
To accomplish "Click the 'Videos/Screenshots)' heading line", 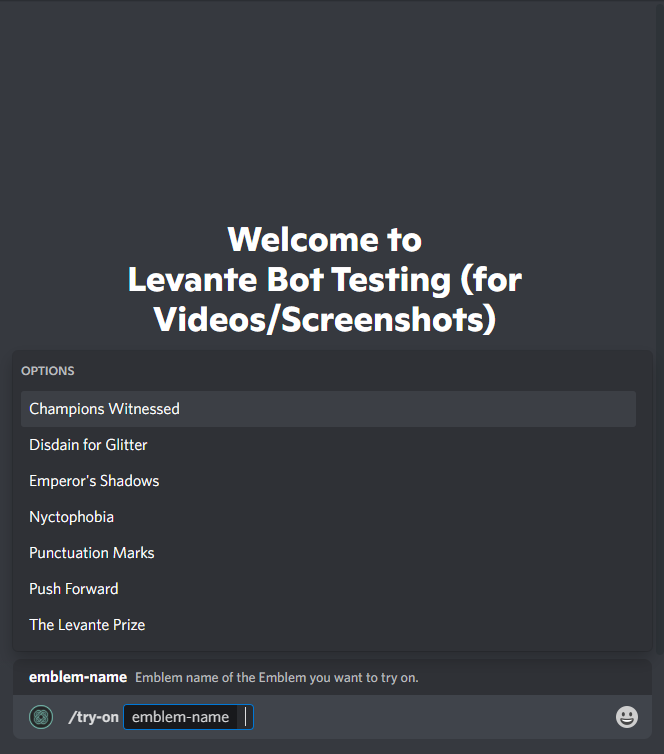I will pyautogui.click(x=325, y=319).
